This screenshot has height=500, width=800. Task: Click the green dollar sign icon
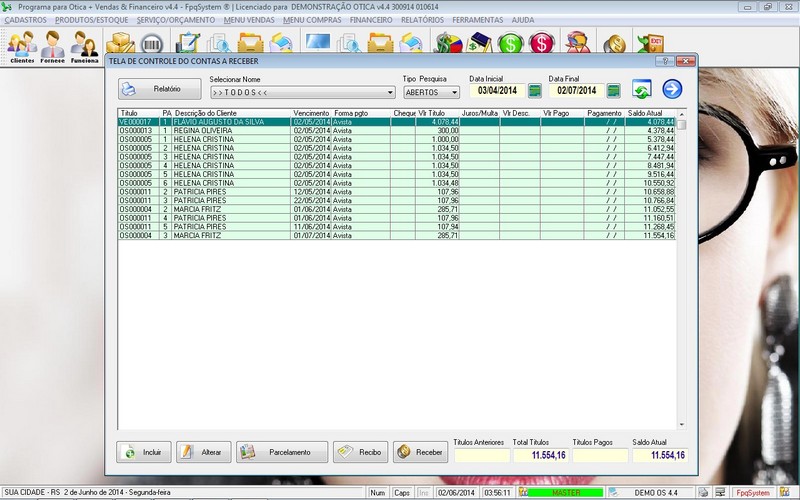tap(511, 43)
